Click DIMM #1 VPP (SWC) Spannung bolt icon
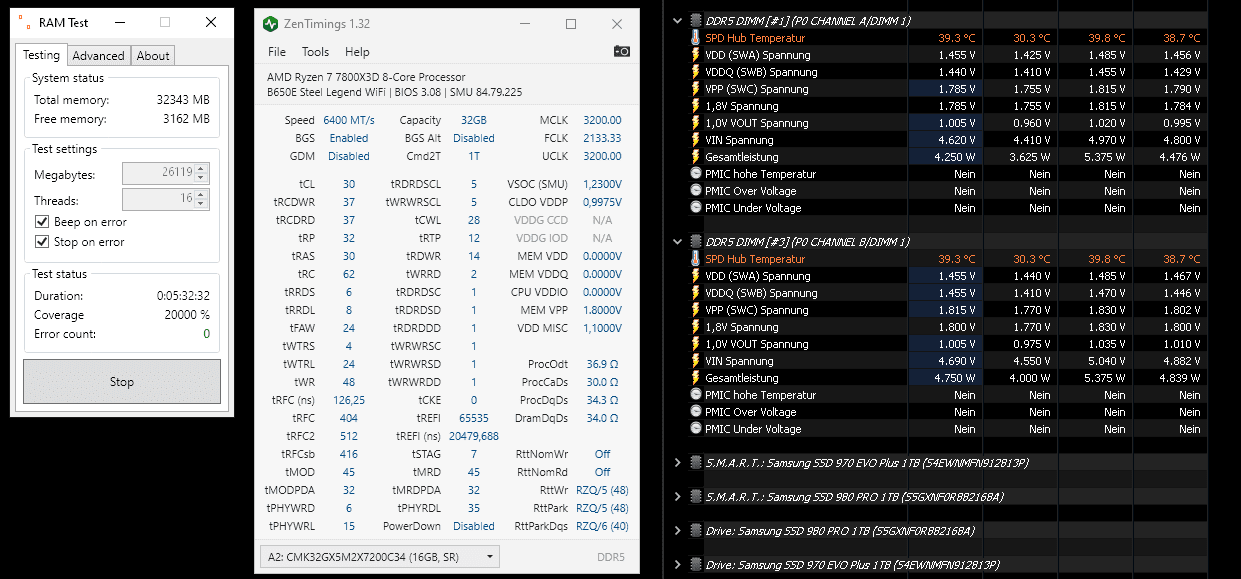 pos(695,89)
